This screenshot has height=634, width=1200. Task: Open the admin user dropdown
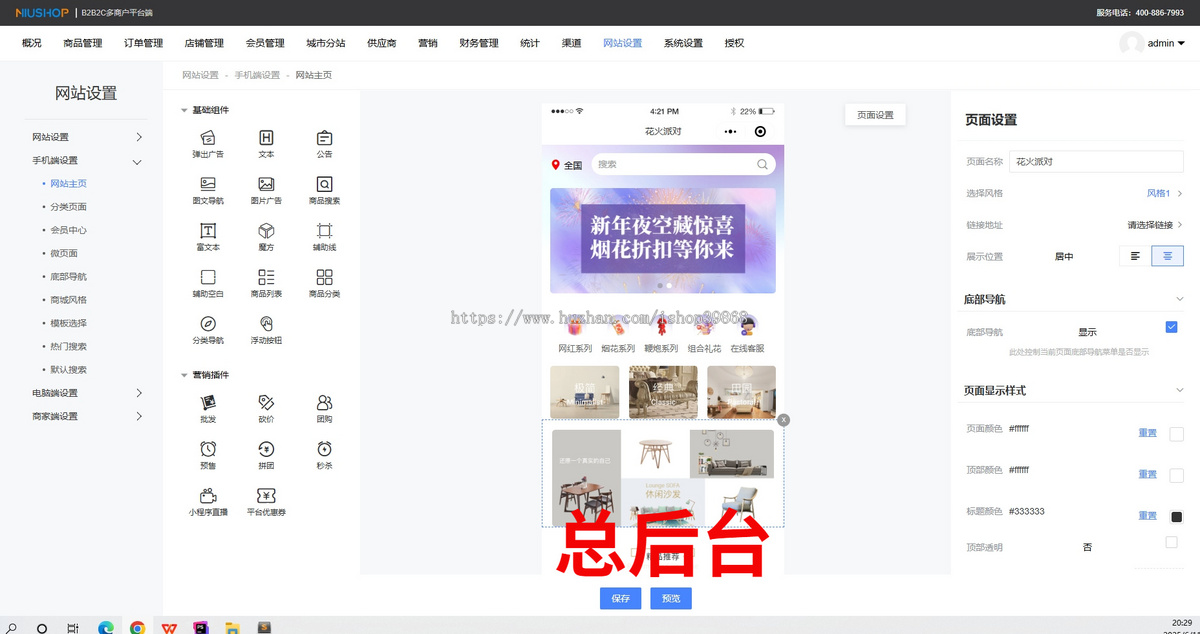coord(1152,43)
